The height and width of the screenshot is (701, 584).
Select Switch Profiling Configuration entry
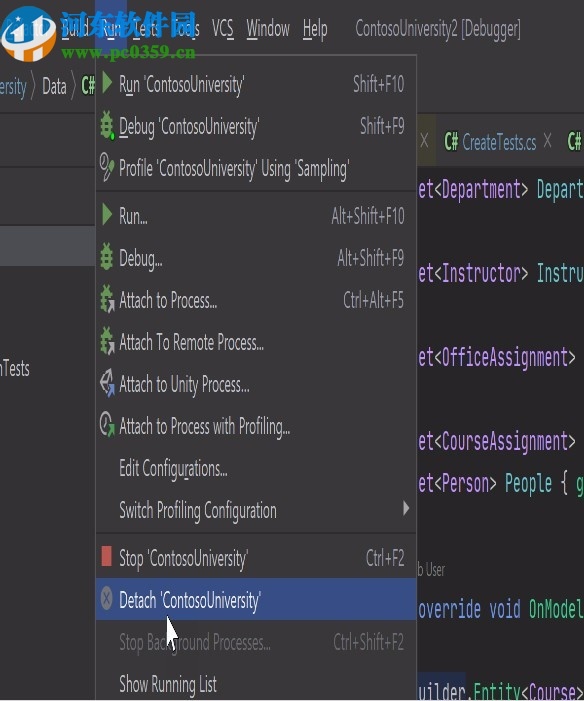[256, 510]
